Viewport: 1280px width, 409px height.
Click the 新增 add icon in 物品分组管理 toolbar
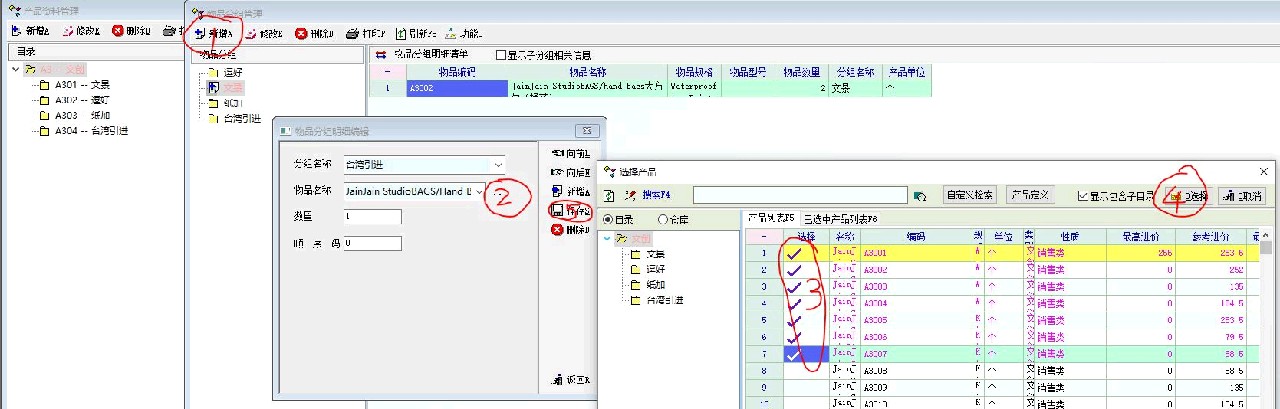click(x=199, y=33)
